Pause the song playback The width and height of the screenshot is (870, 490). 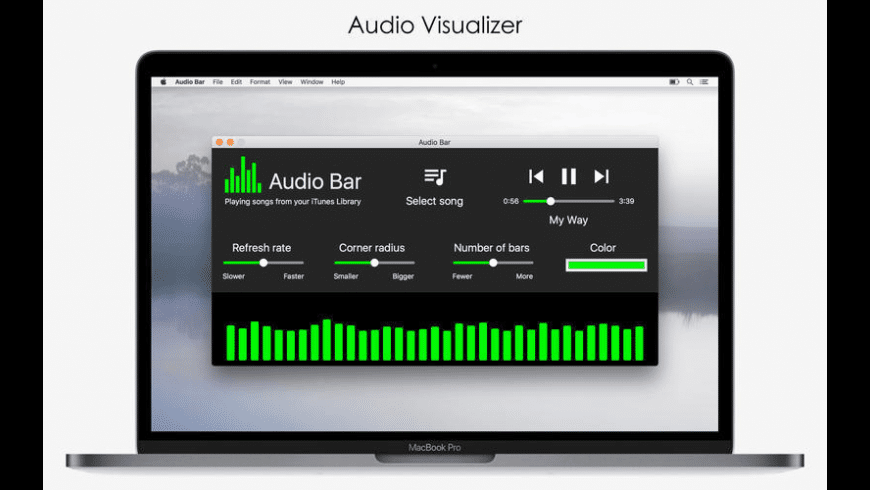point(569,176)
